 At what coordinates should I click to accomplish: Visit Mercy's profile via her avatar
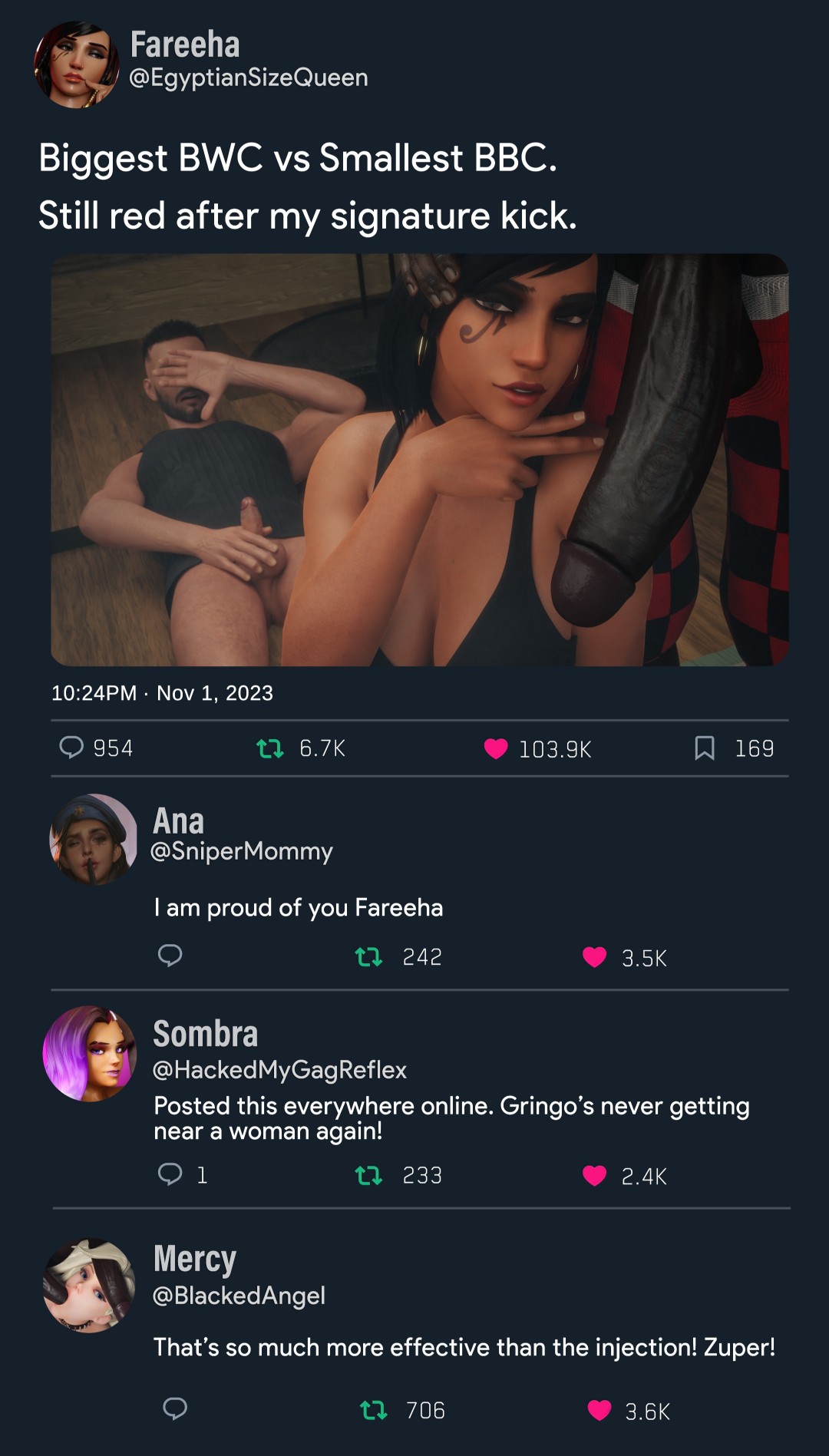point(90,1286)
